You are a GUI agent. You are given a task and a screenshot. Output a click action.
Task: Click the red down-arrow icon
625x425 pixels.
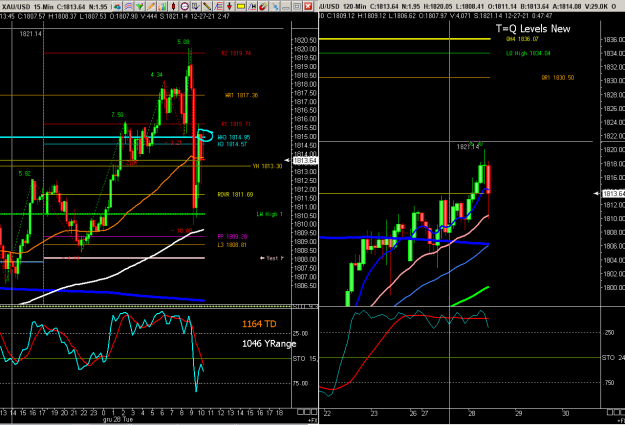pyautogui.click(x=229, y=6)
